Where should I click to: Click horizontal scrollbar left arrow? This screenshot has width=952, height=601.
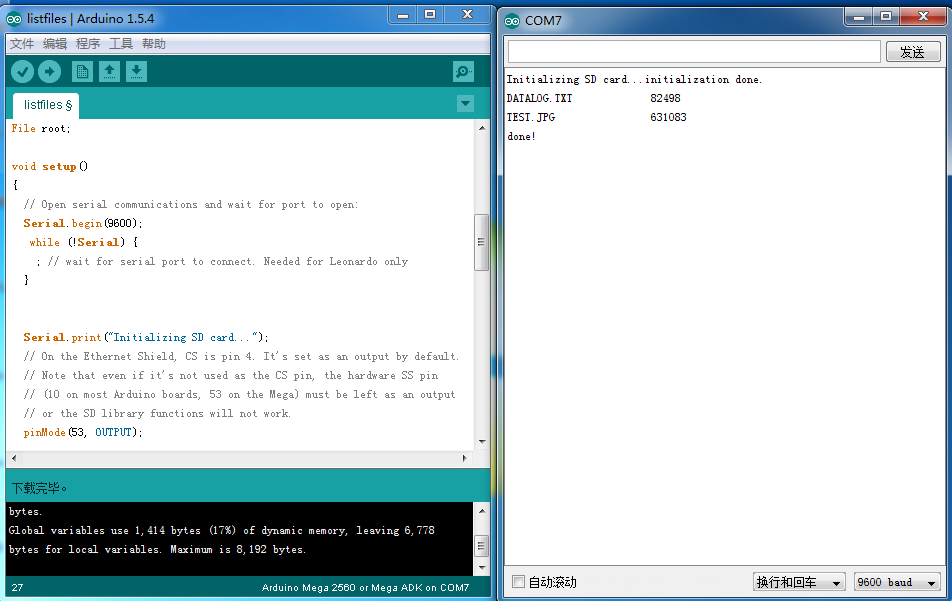pyautogui.click(x=13, y=458)
